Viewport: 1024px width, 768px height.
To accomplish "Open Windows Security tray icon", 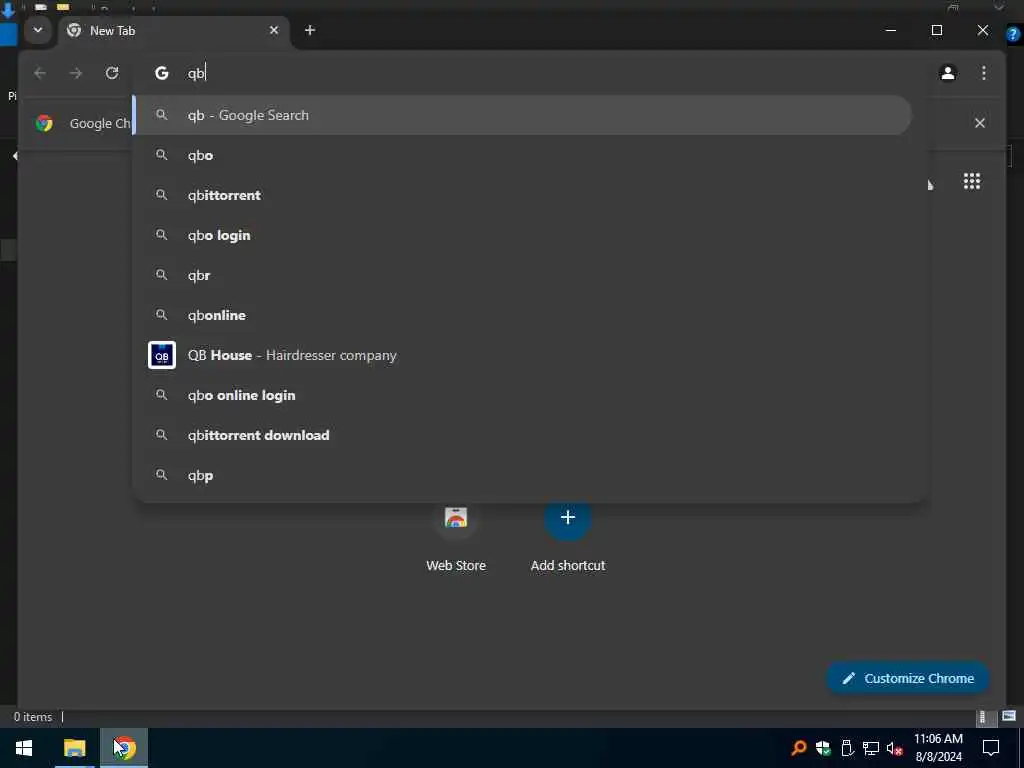I will tap(823, 748).
